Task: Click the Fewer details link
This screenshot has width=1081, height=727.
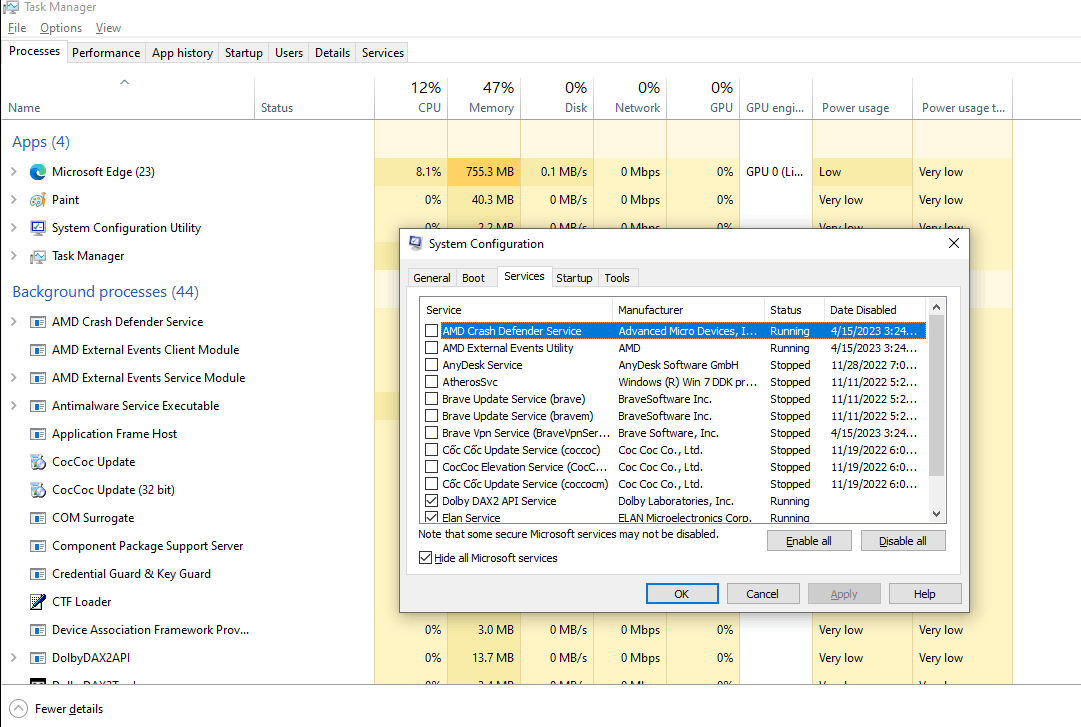Action: [x=69, y=708]
